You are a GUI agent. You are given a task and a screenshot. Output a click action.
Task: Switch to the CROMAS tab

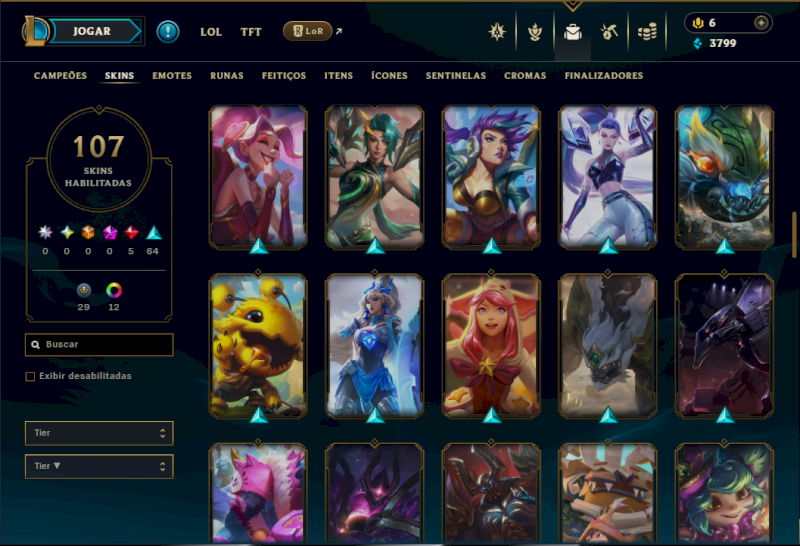click(x=525, y=76)
